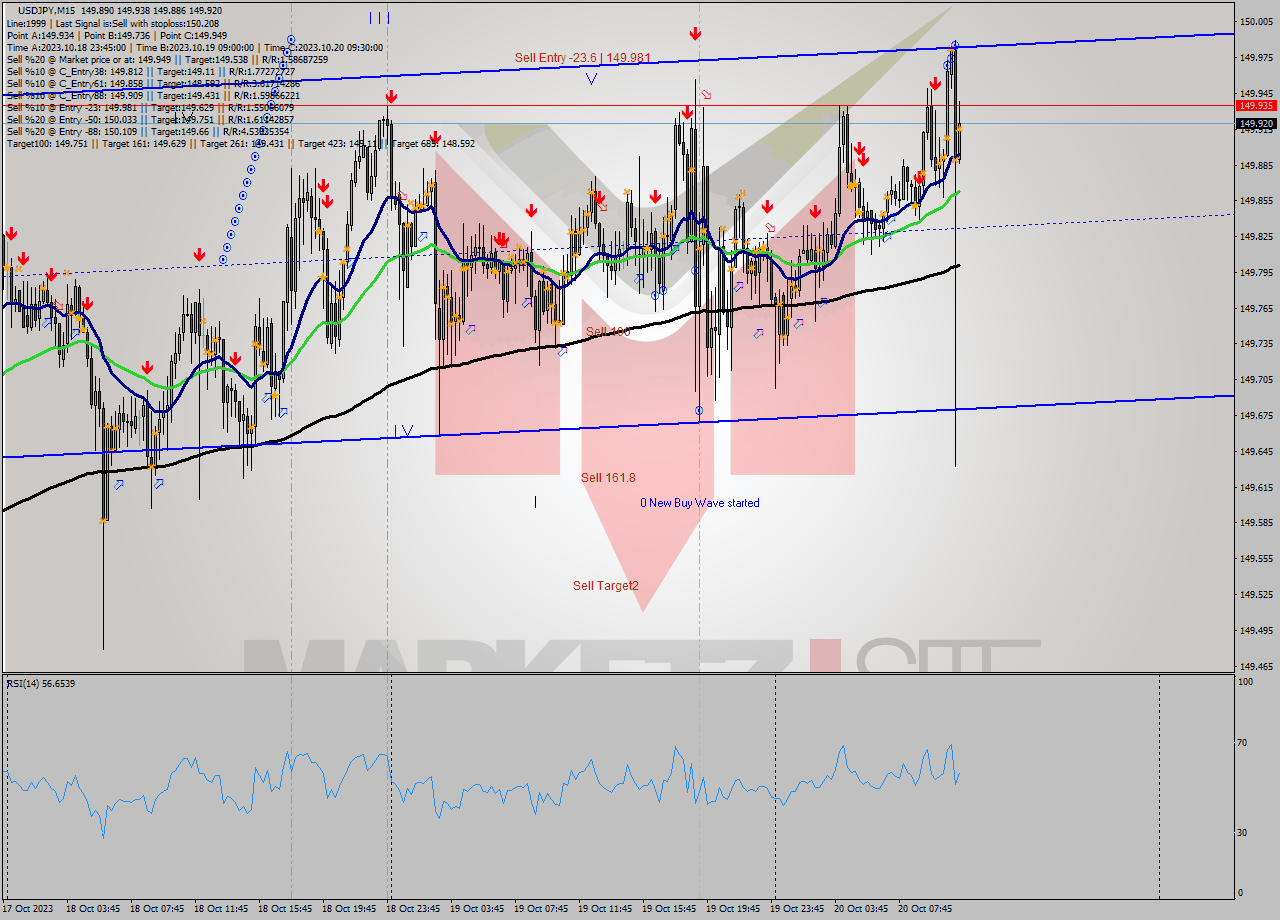
Task: Select a blue buy arrow below the 18 Oct candles
Action: pyautogui.click(x=118, y=484)
